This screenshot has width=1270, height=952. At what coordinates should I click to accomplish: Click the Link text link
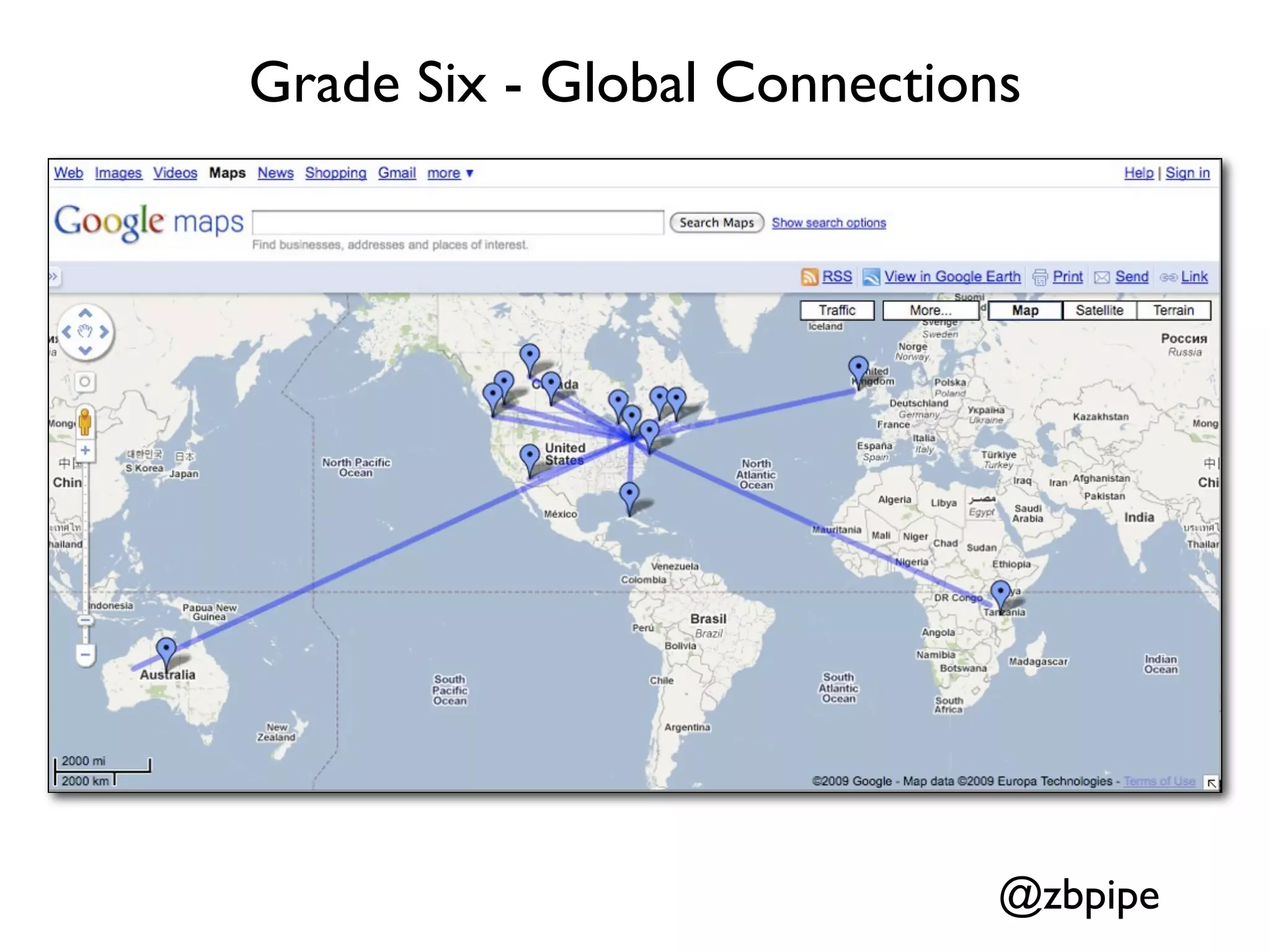1194,277
